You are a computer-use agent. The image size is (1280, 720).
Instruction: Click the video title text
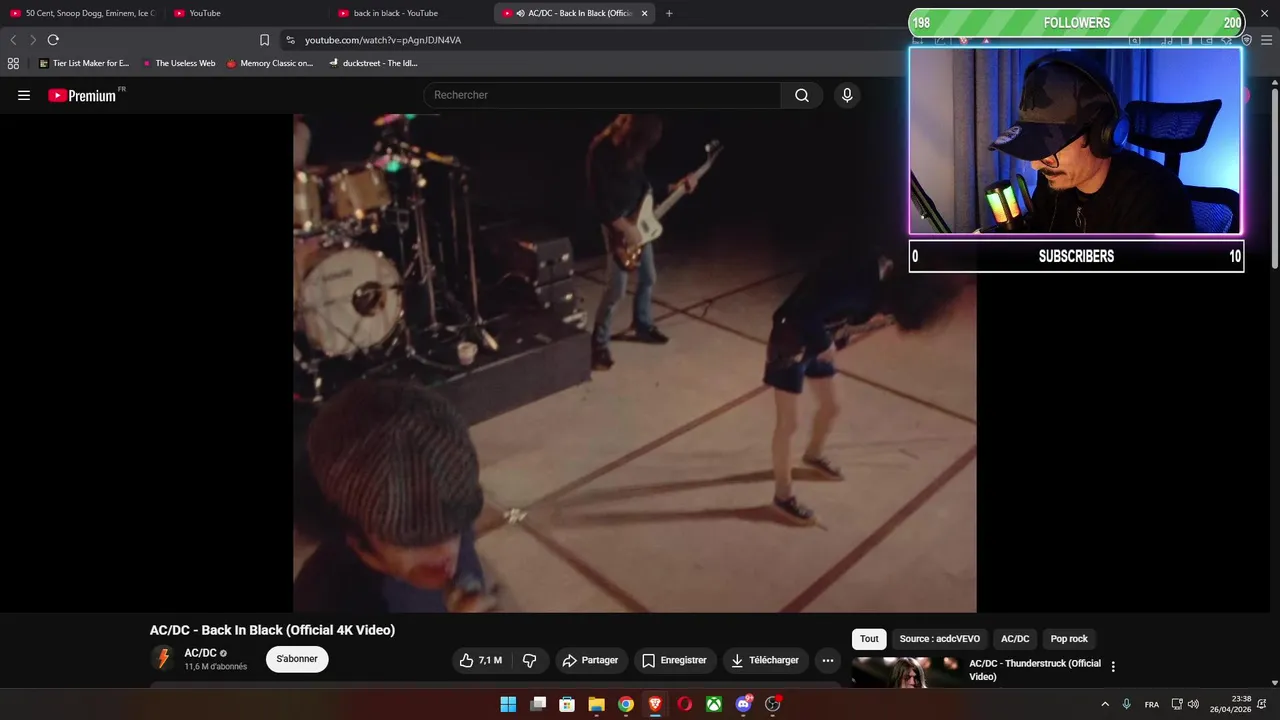[272, 630]
